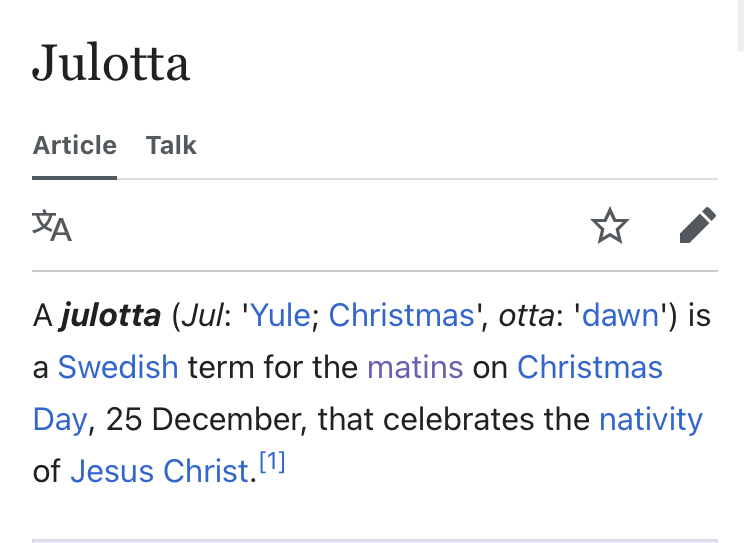Open the purple 'matins' link
The height and width of the screenshot is (543, 750).
click(x=415, y=367)
